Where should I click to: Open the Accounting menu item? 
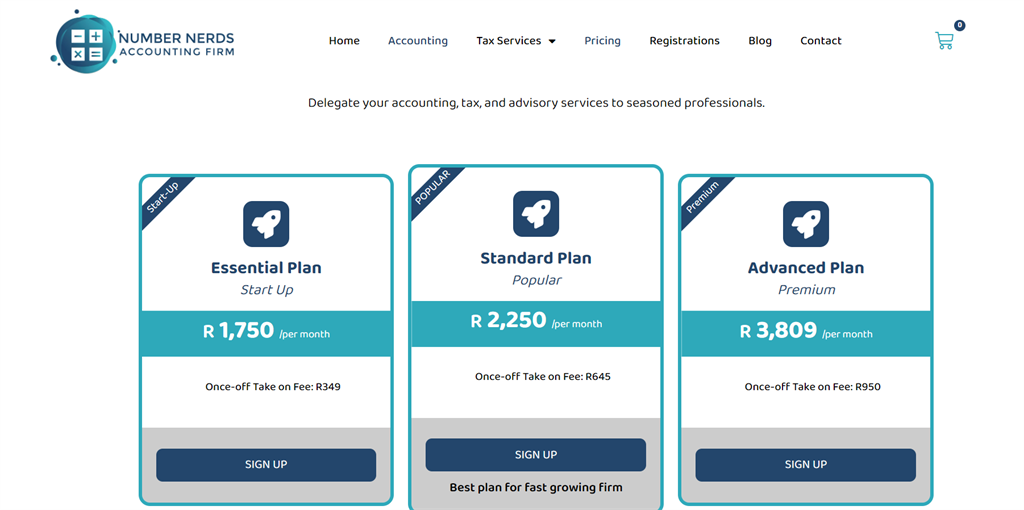[x=418, y=40]
